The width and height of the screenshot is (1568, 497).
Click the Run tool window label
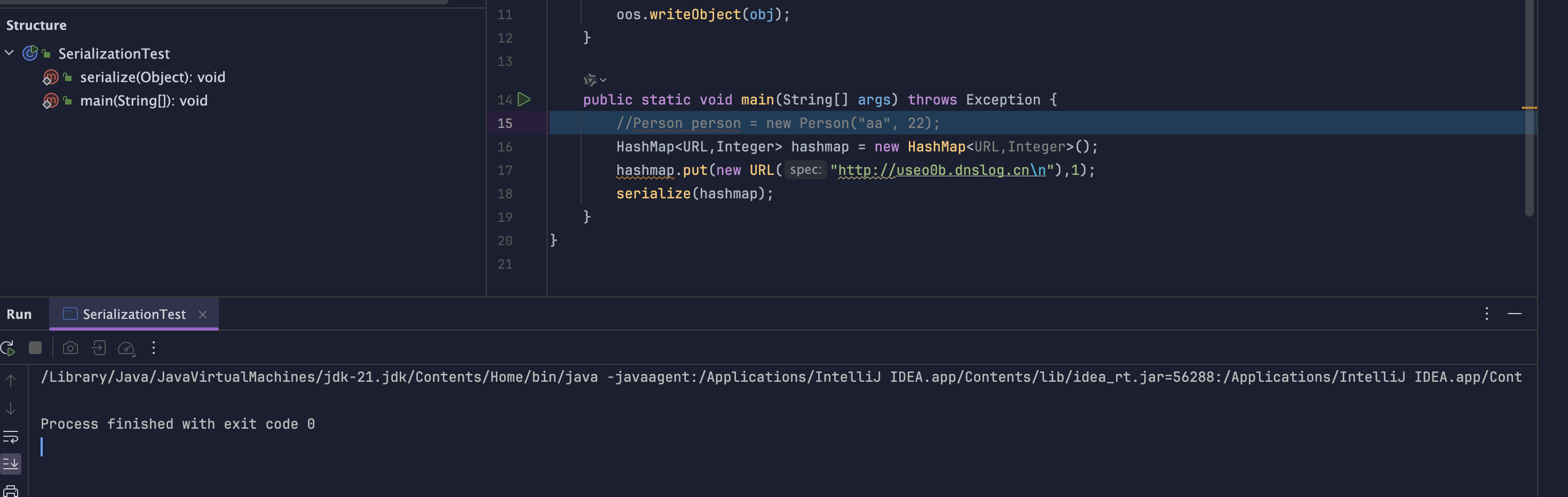pos(19,315)
